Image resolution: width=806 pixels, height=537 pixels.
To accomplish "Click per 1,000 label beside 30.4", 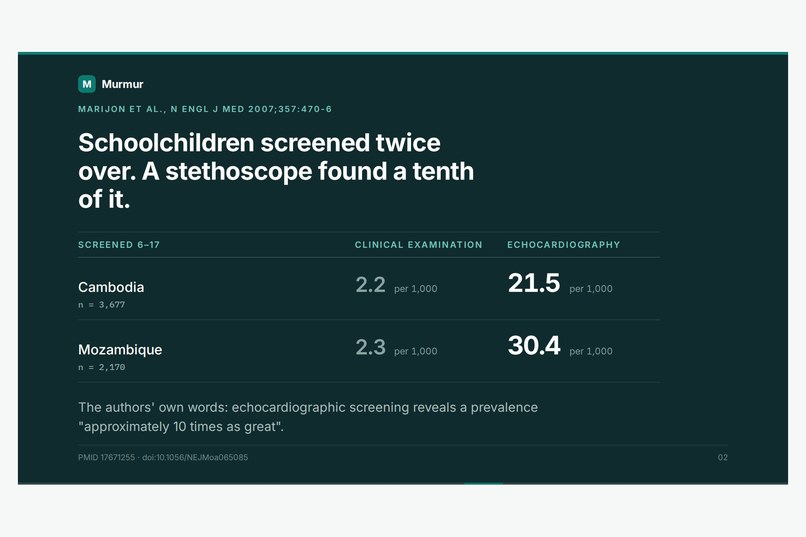I will coord(591,351).
